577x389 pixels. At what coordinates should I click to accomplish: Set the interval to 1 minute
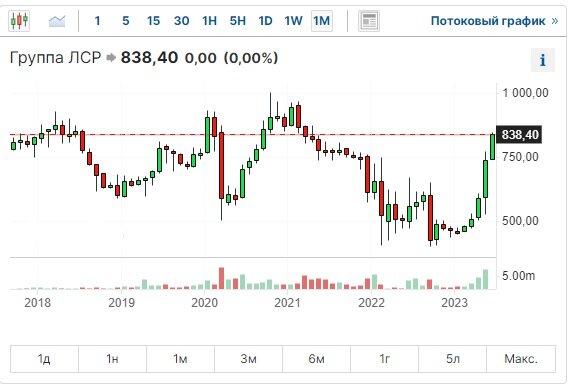coord(97,21)
